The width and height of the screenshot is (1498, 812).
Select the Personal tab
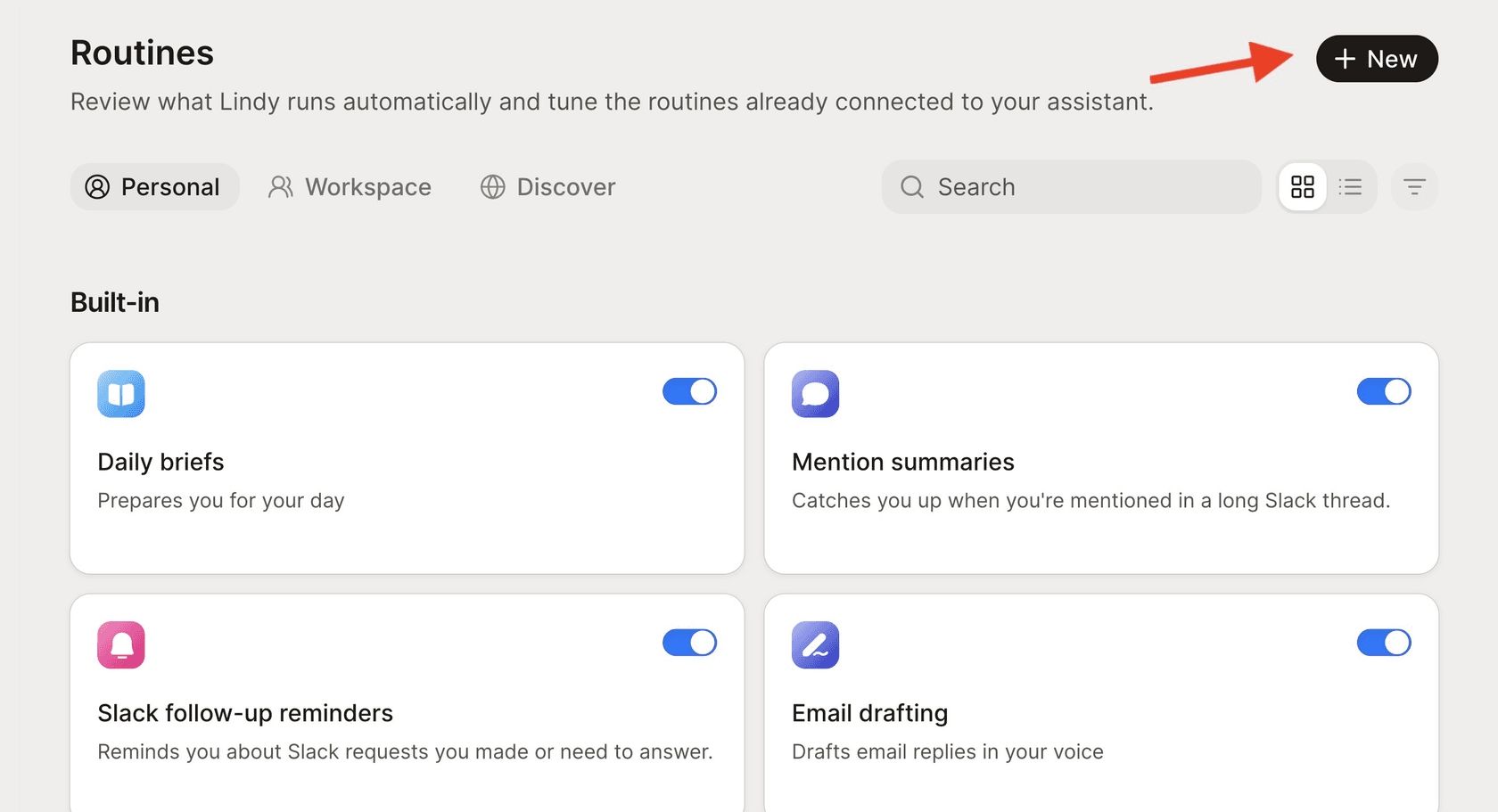tap(154, 187)
